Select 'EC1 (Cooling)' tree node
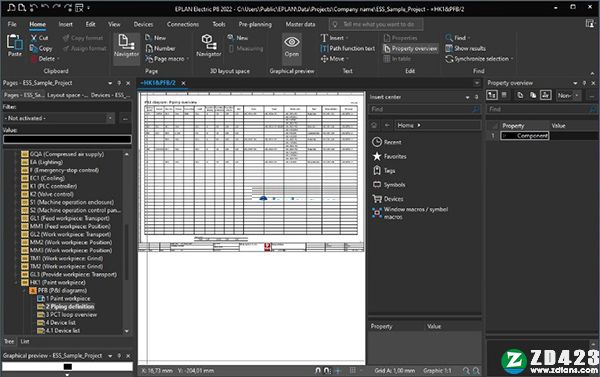The width and height of the screenshot is (600, 377). coord(47,178)
